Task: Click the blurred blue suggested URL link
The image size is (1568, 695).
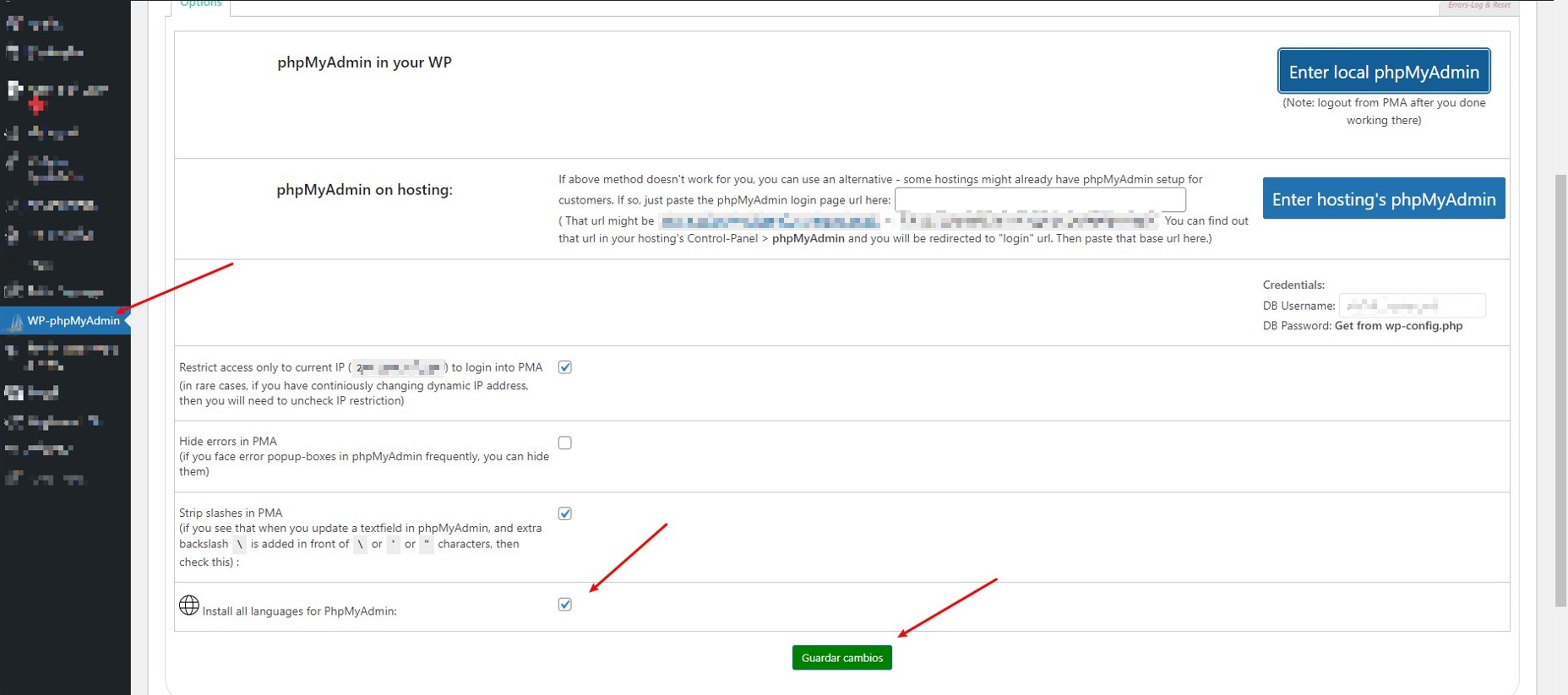Action: pyautogui.click(x=770, y=221)
